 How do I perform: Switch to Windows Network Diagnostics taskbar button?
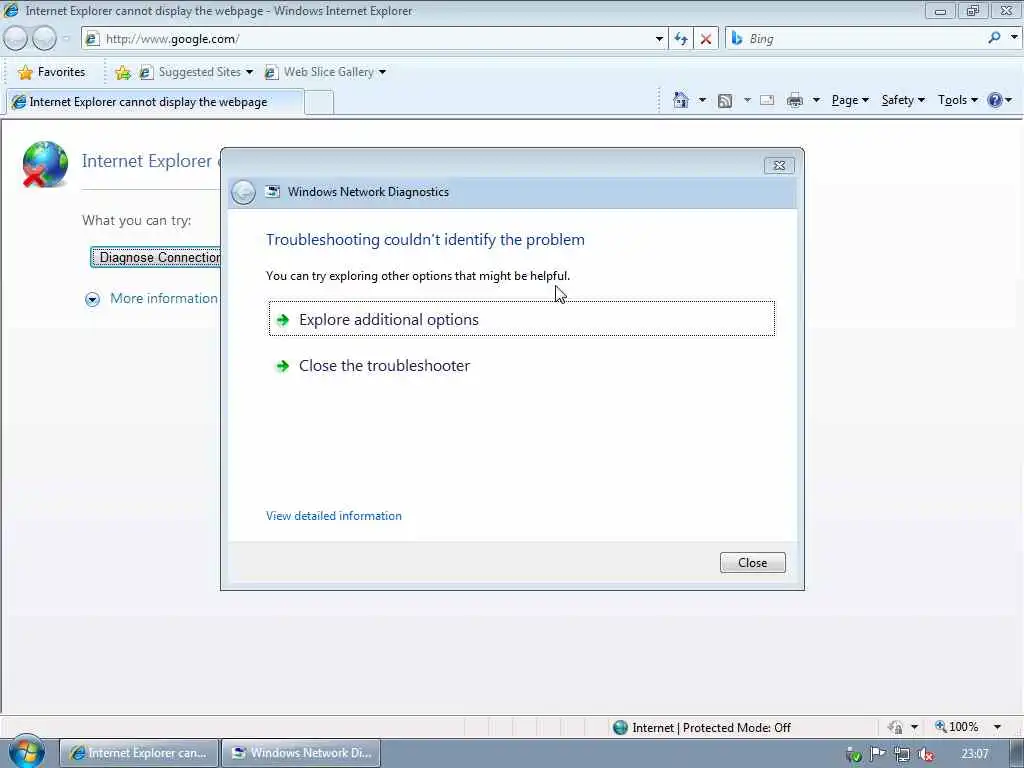[301, 753]
